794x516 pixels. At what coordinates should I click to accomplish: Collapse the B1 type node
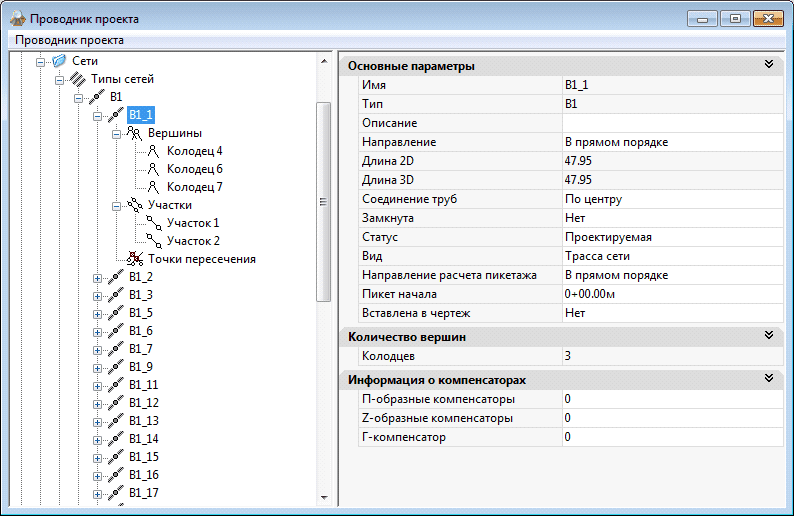[78, 98]
